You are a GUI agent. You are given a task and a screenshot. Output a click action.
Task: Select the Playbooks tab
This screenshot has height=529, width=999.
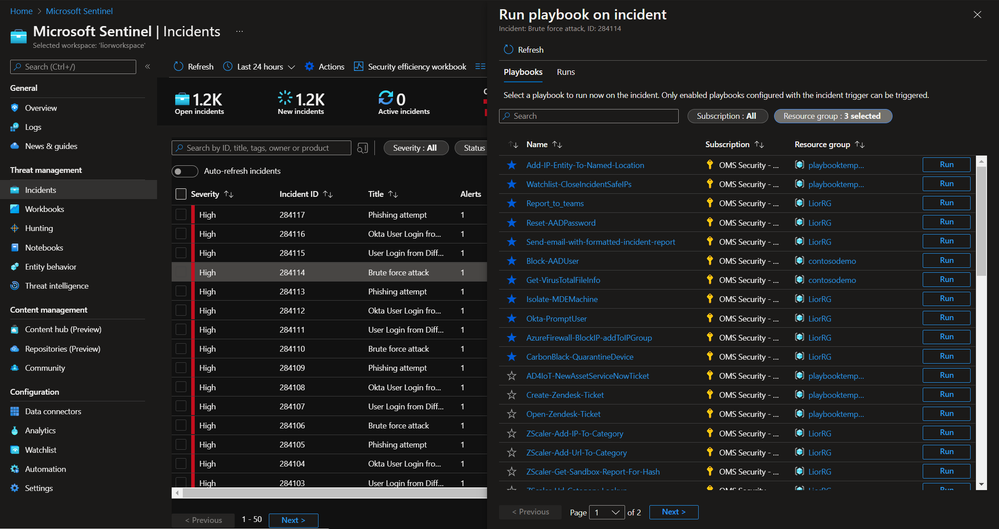click(x=523, y=72)
